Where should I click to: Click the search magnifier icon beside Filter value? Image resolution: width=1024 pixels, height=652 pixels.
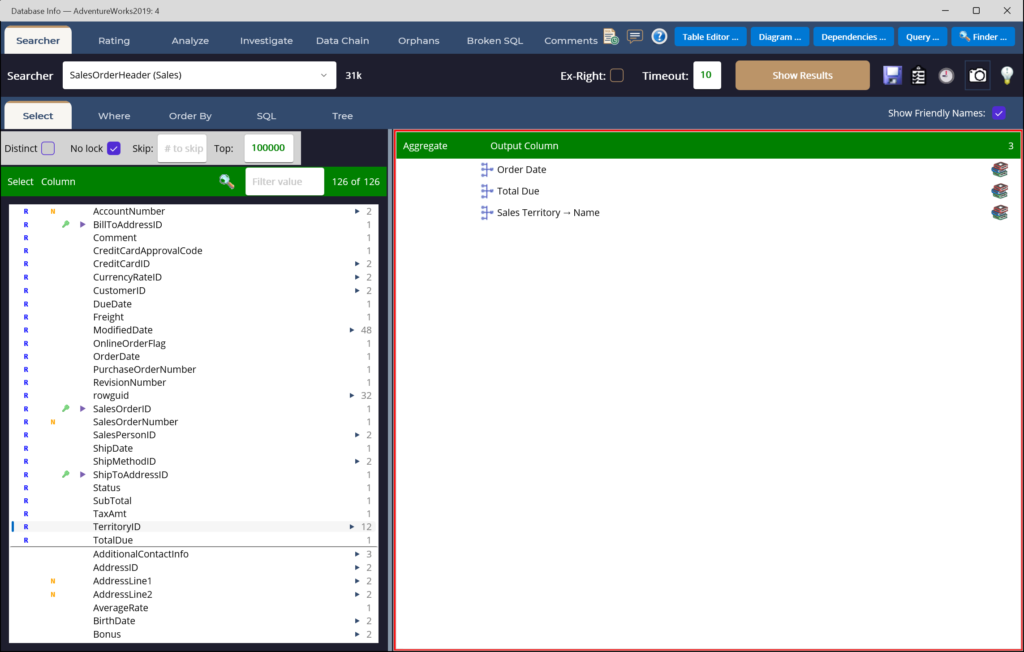click(x=227, y=182)
